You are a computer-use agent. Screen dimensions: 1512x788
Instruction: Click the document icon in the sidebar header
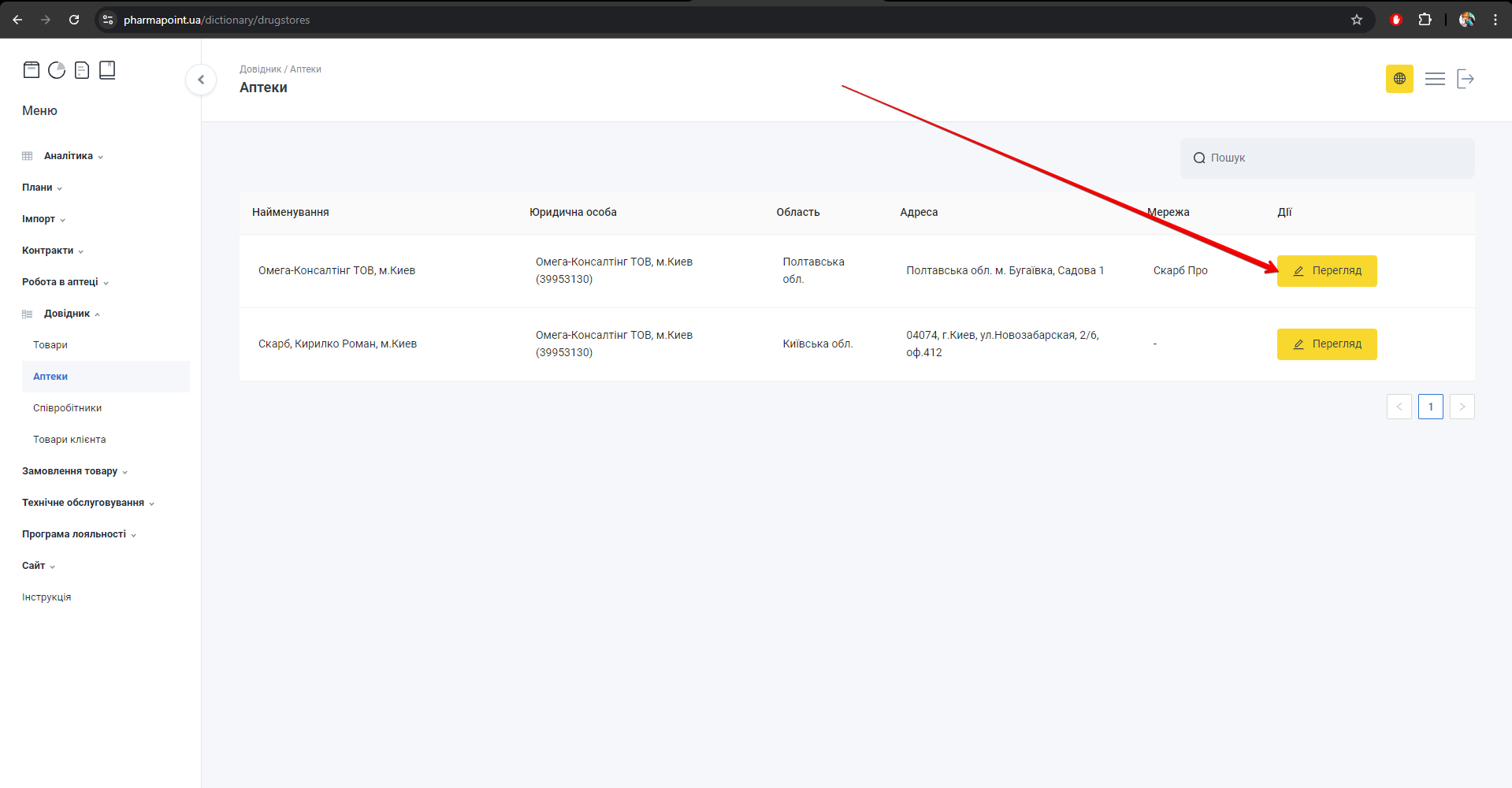point(82,70)
